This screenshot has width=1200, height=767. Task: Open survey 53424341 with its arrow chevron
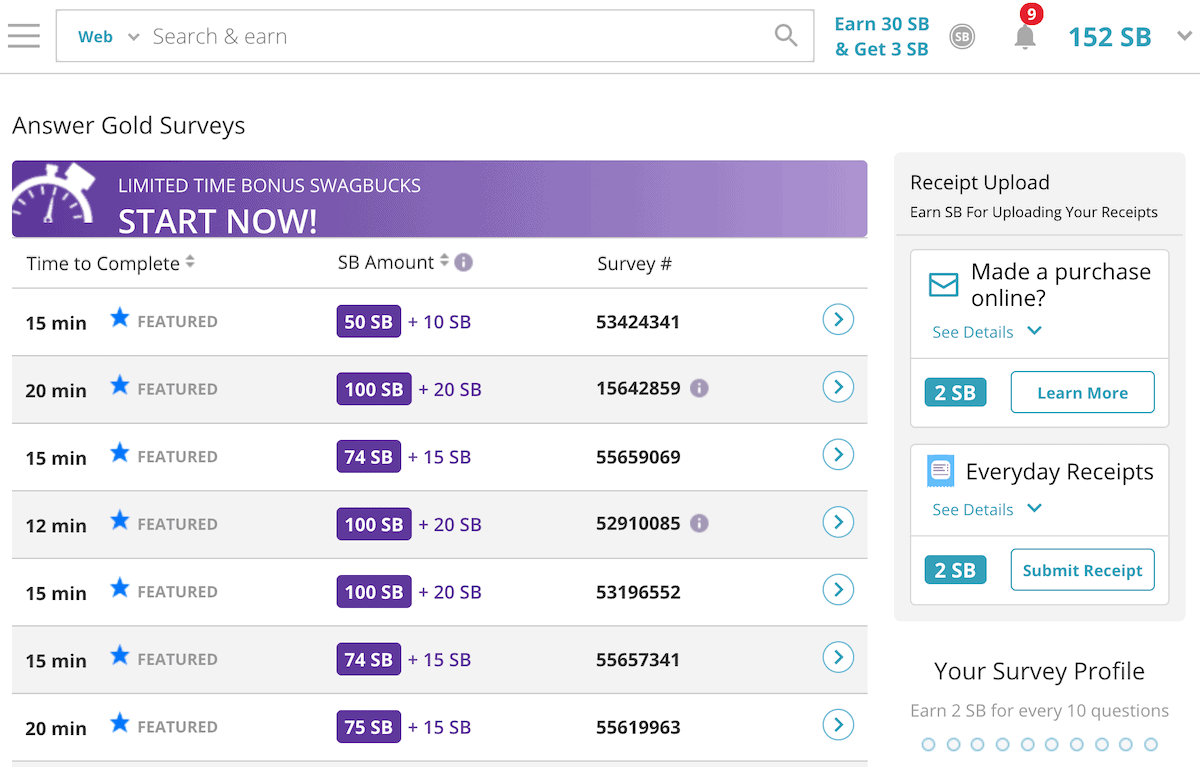pyautogui.click(x=838, y=320)
